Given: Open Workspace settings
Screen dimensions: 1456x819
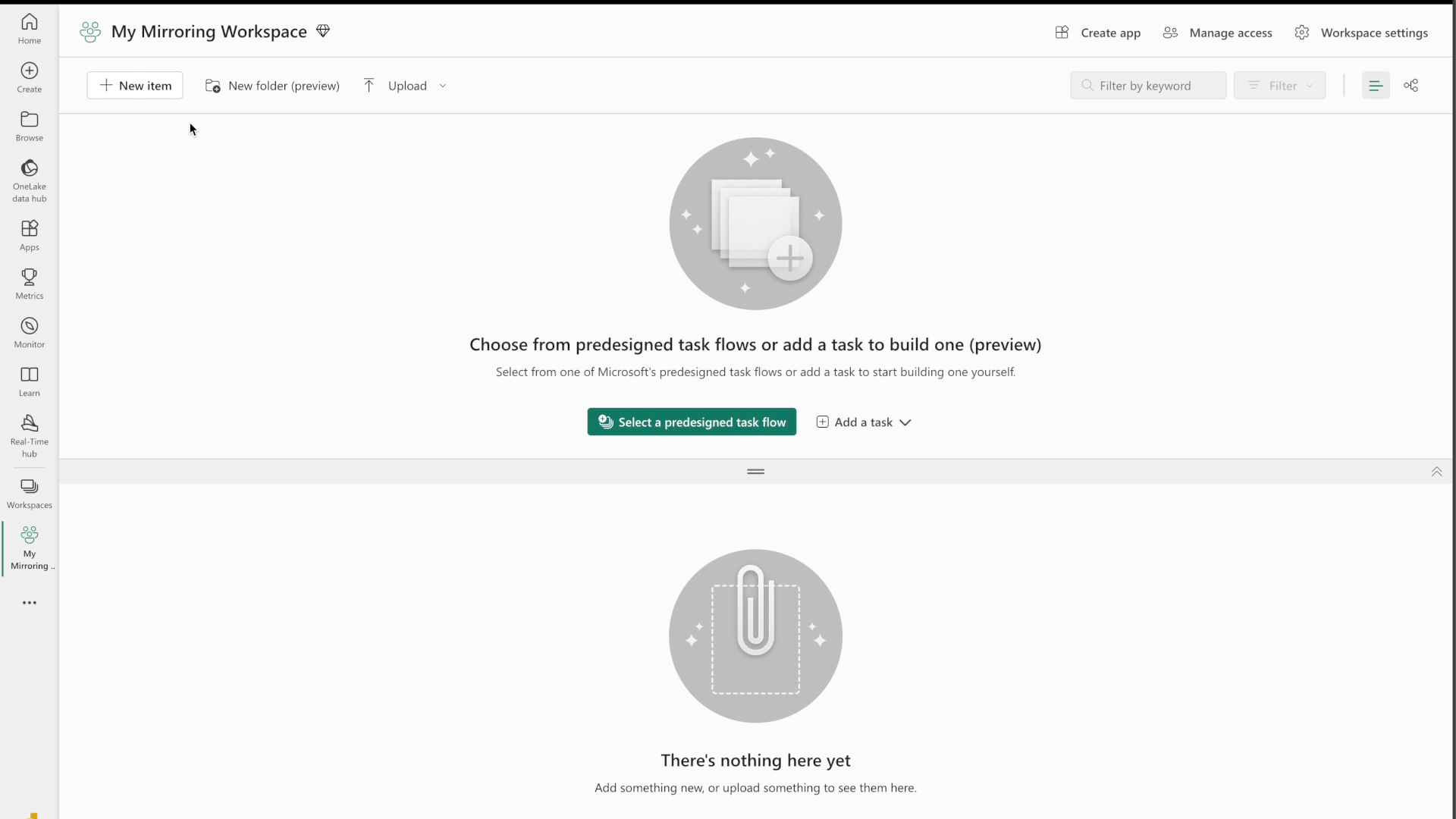Looking at the screenshot, I should coord(1361,33).
